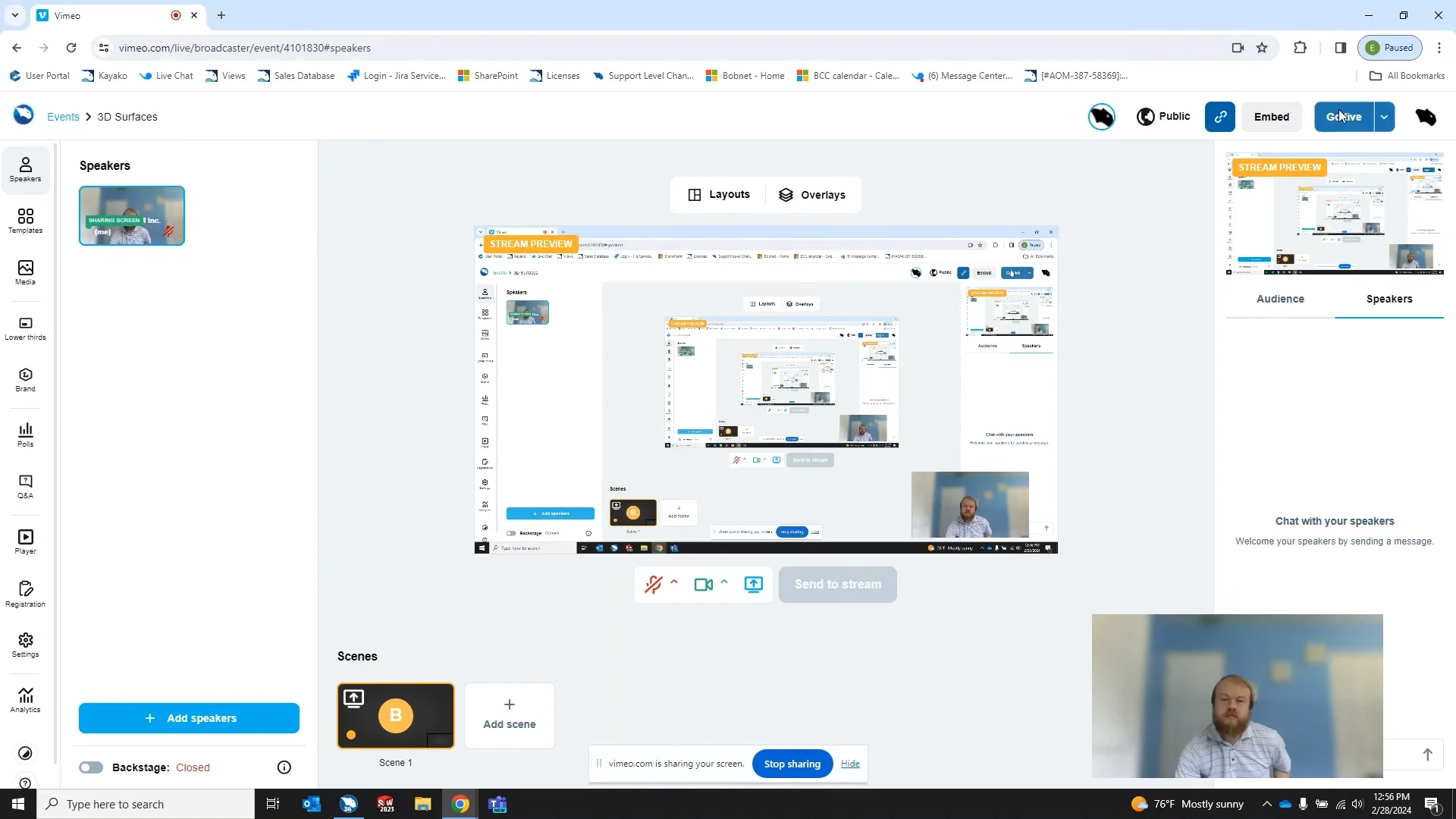Image resolution: width=1456 pixels, height=819 pixels.
Task: Open the Registration sidebar panel
Action: pos(25,595)
